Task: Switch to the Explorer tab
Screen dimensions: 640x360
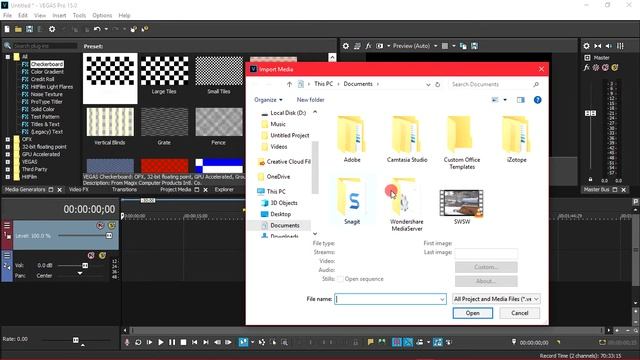Action: point(224,189)
